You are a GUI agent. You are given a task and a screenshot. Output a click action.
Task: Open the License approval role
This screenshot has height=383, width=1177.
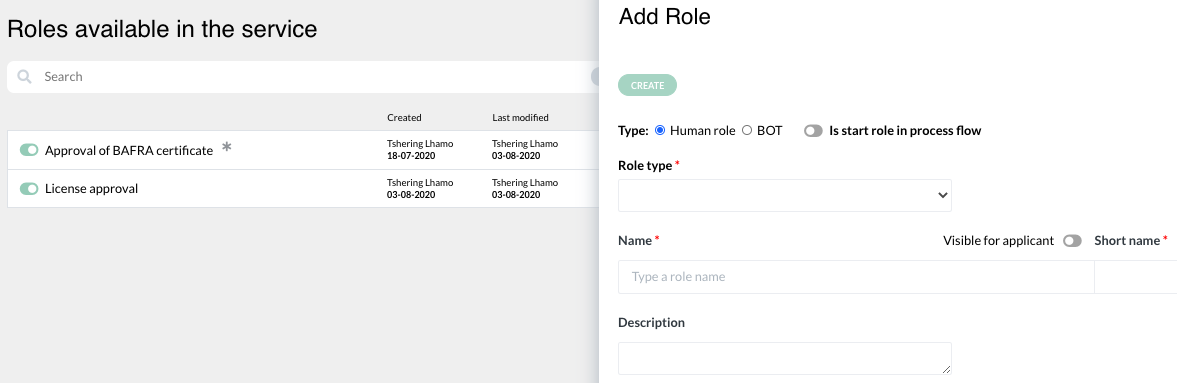(x=92, y=188)
